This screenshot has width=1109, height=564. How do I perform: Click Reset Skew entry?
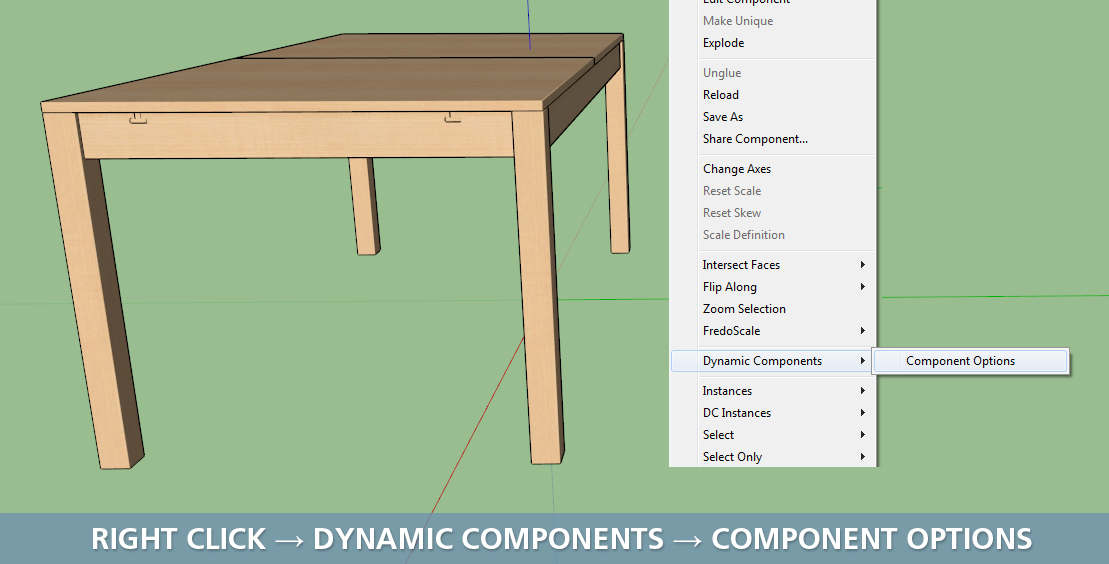[x=772, y=213]
